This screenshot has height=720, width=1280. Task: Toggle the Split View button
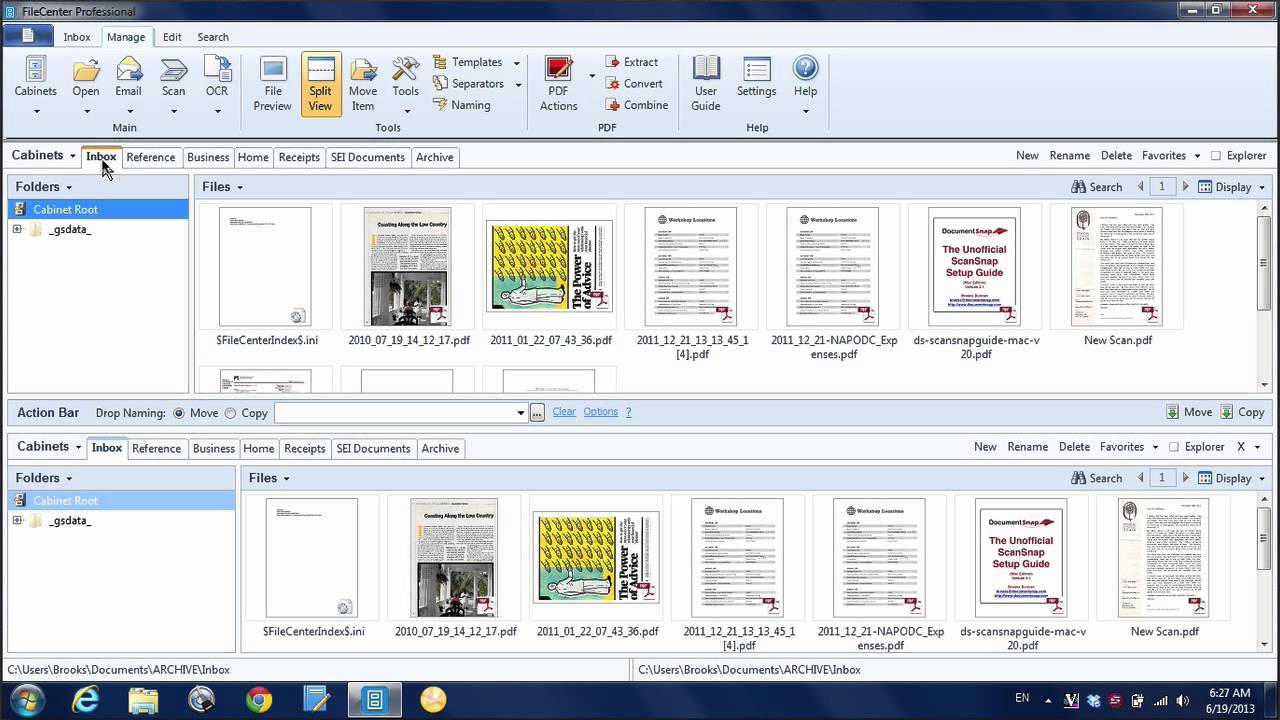pos(320,83)
